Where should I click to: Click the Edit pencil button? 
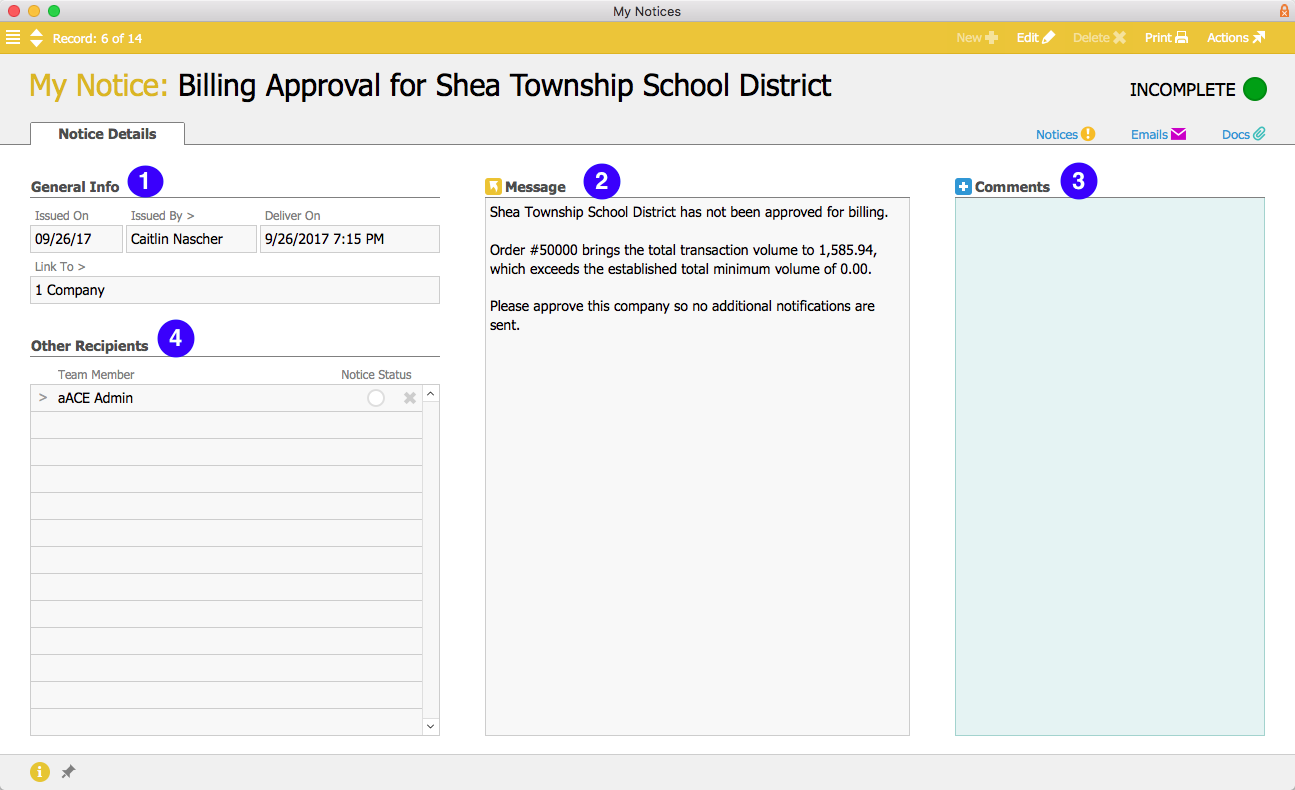[x=1036, y=38]
